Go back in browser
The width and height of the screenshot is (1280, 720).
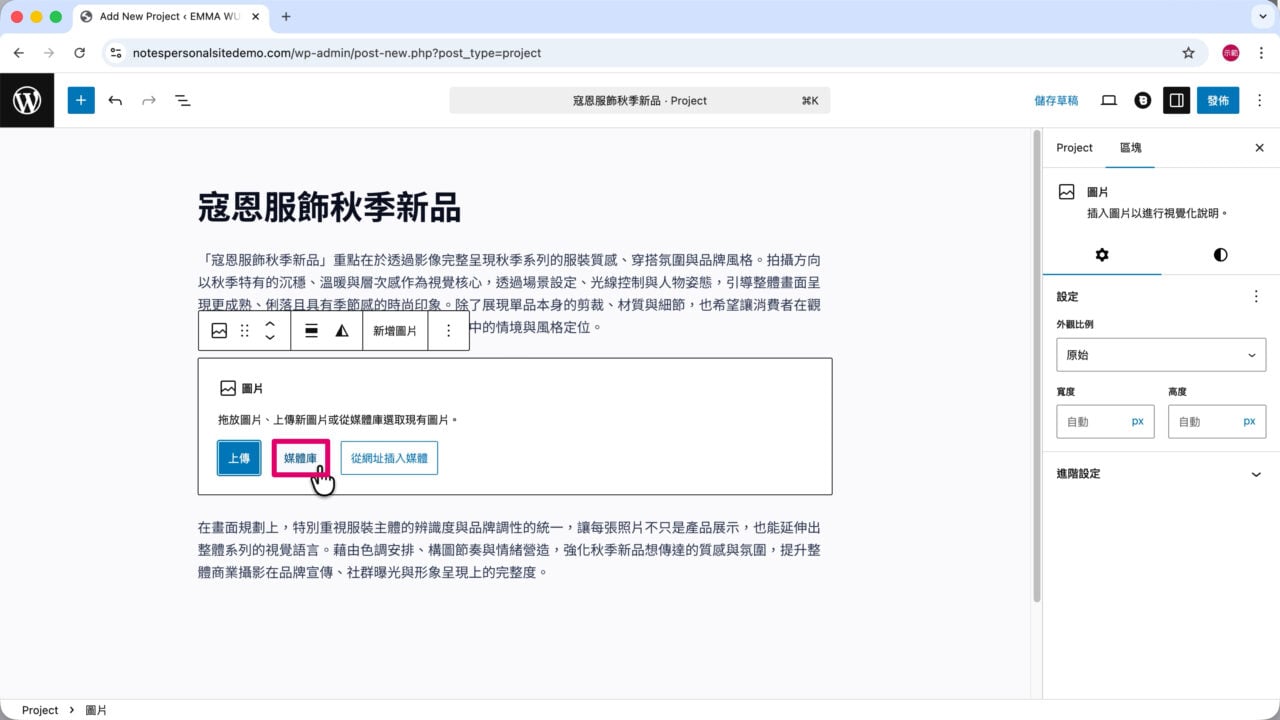[x=19, y=53]
